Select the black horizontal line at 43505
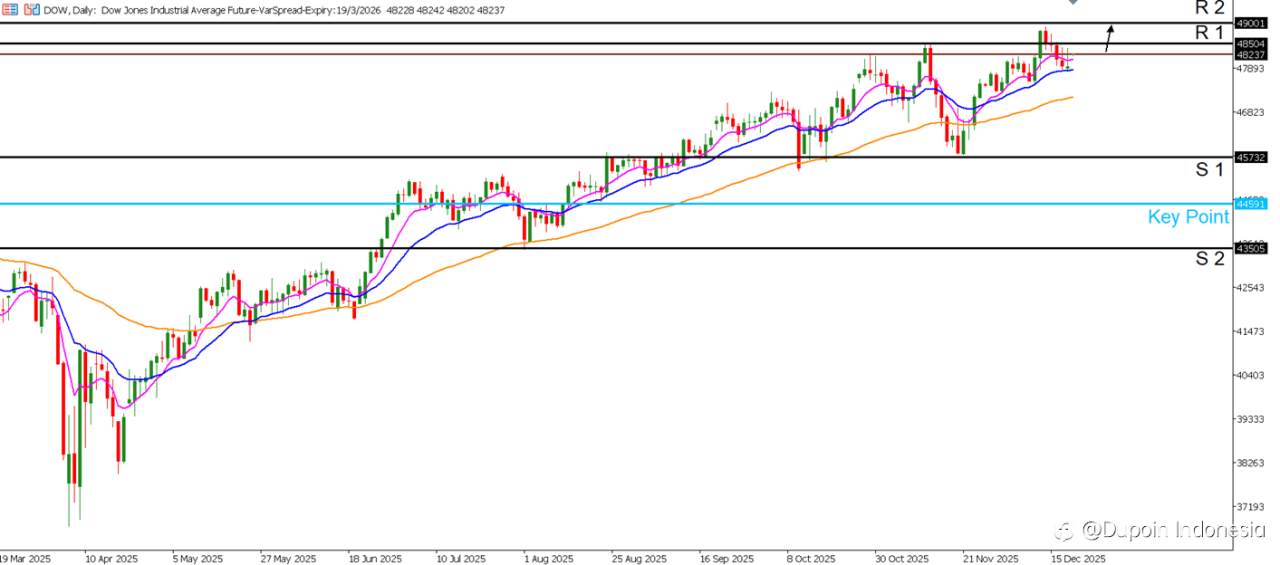Viewport: 1280px width, 565px height. point(615,248)
